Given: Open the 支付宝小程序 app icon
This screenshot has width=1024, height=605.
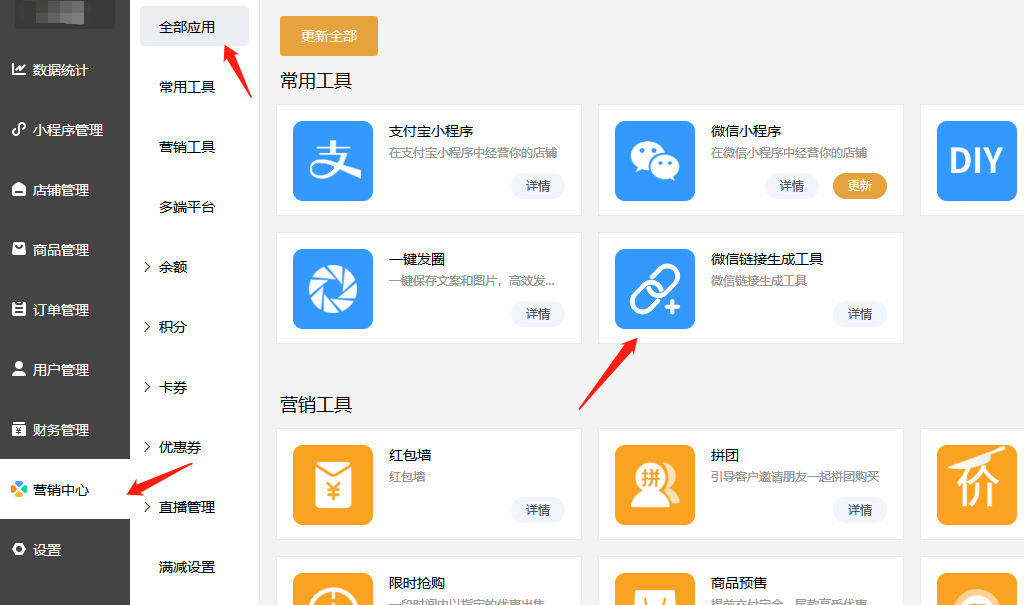Looking at the screenshot, I should coord(333,161).
